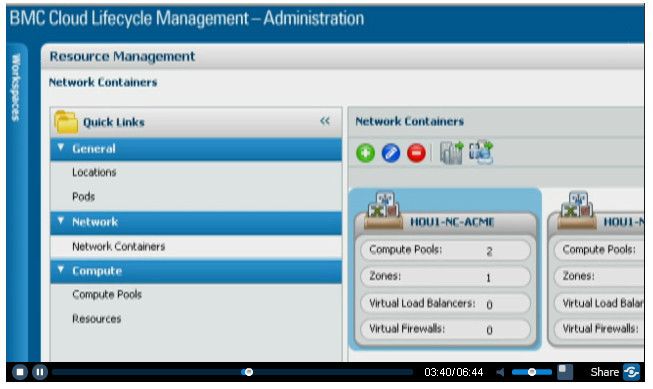Screen dimensions: 653x389
Task: Collapse the Network section
Action: tap(60, 220)
